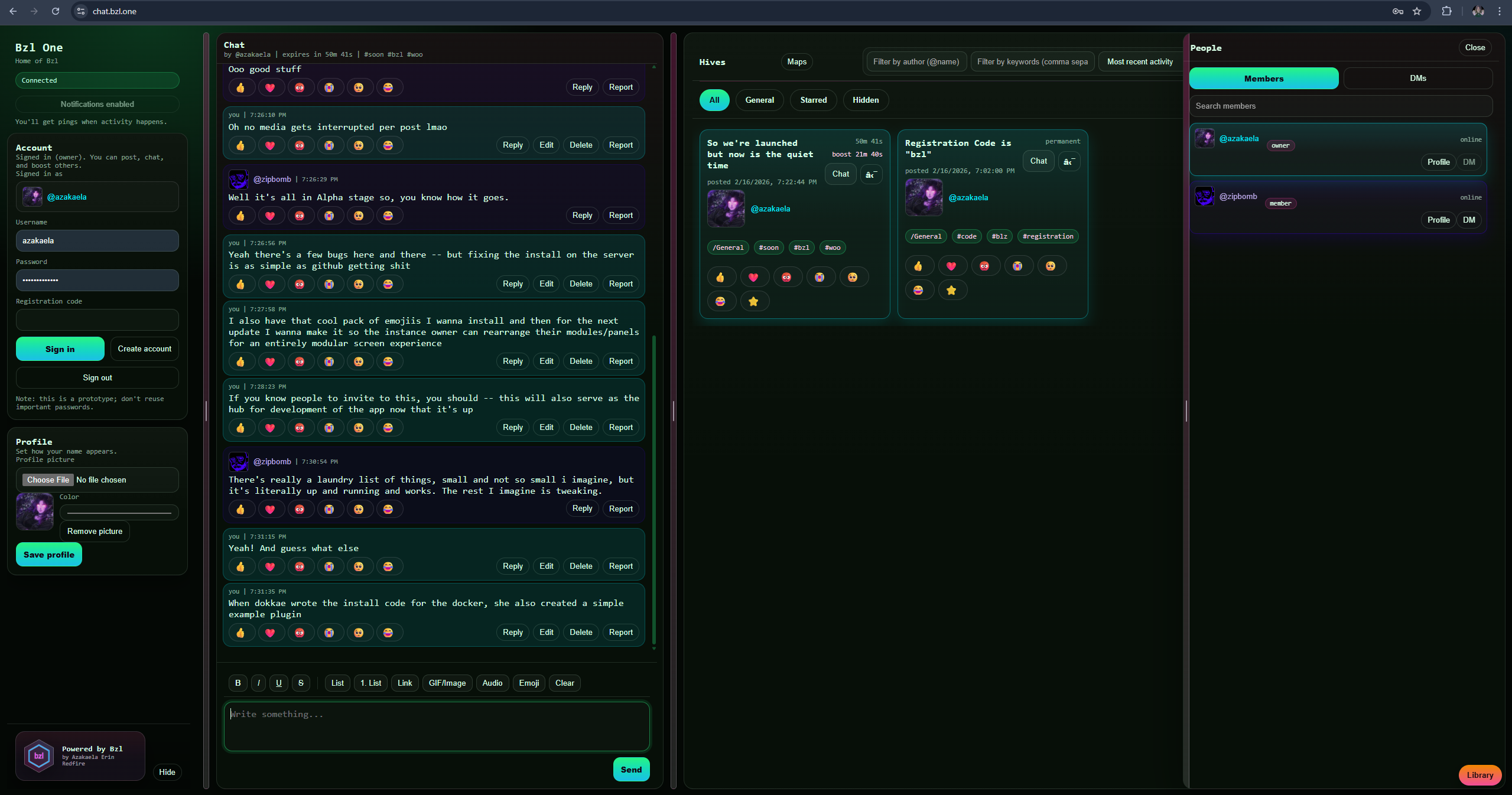Click laughing emoji on dokkae install code message

[x=388, y=633]
